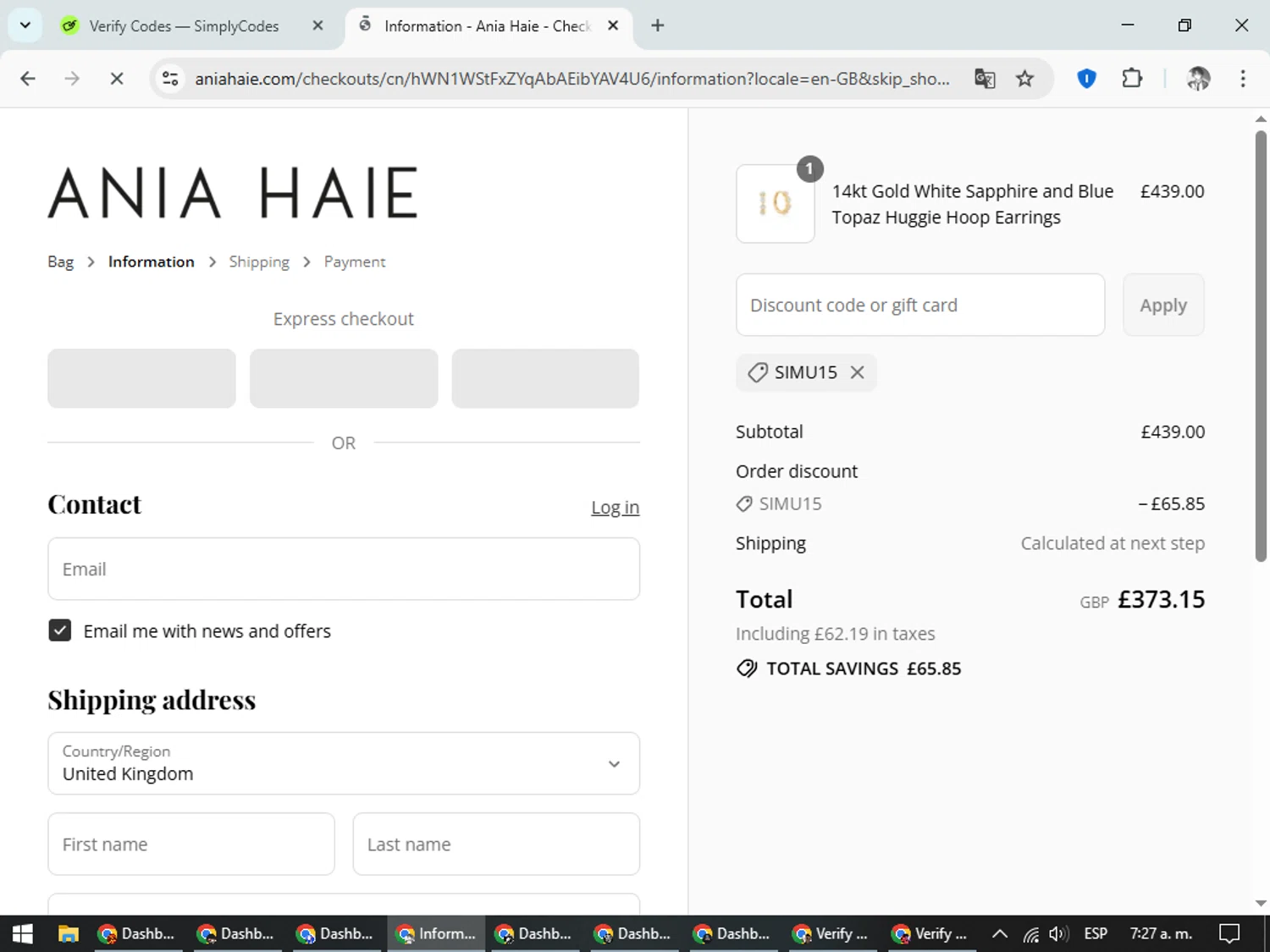Image resolution: width=1270 pixels, height=952 pixels.
Task: Open the Chrome profile avatar
Action: point(1198,79)
